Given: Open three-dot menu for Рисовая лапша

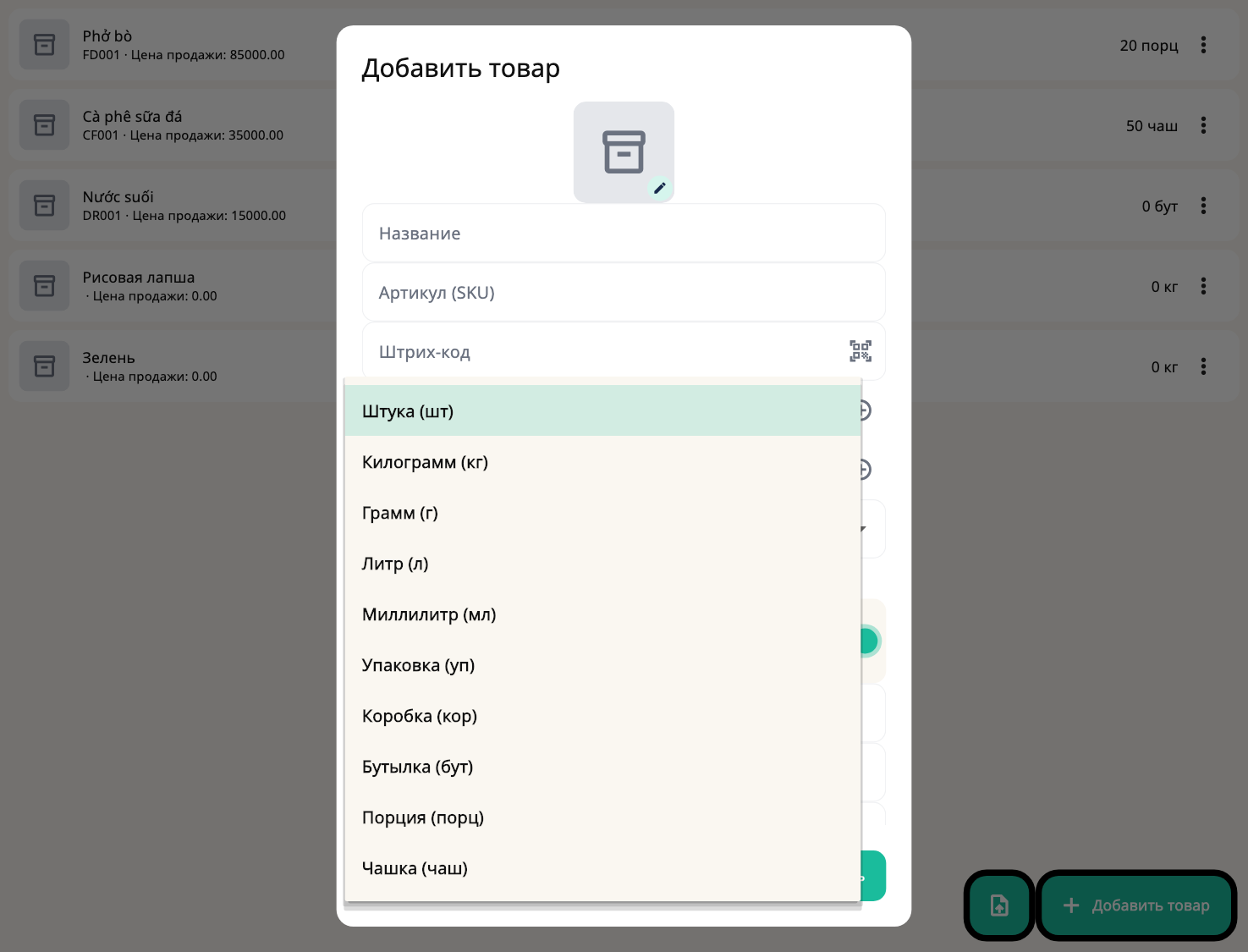Looking at the screenshot, I should (1203, 286).
